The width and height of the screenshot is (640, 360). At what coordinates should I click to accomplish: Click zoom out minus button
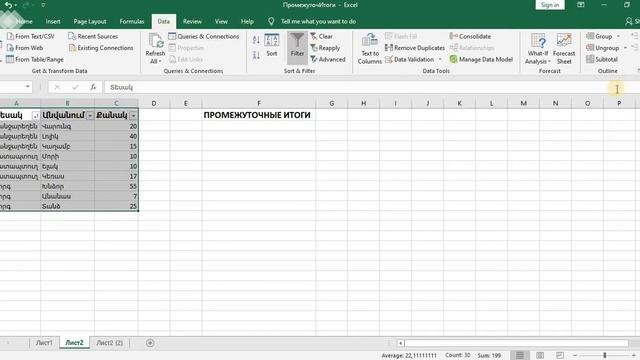tap(575, 356)
